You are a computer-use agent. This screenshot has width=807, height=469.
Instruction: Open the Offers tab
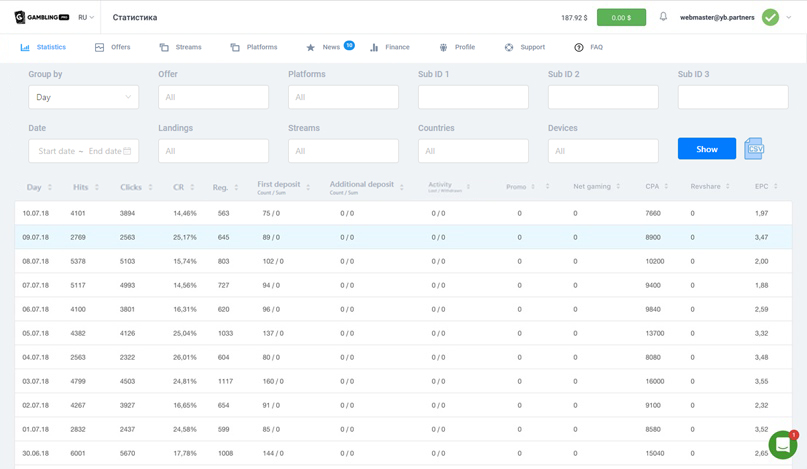click(113, 47)
